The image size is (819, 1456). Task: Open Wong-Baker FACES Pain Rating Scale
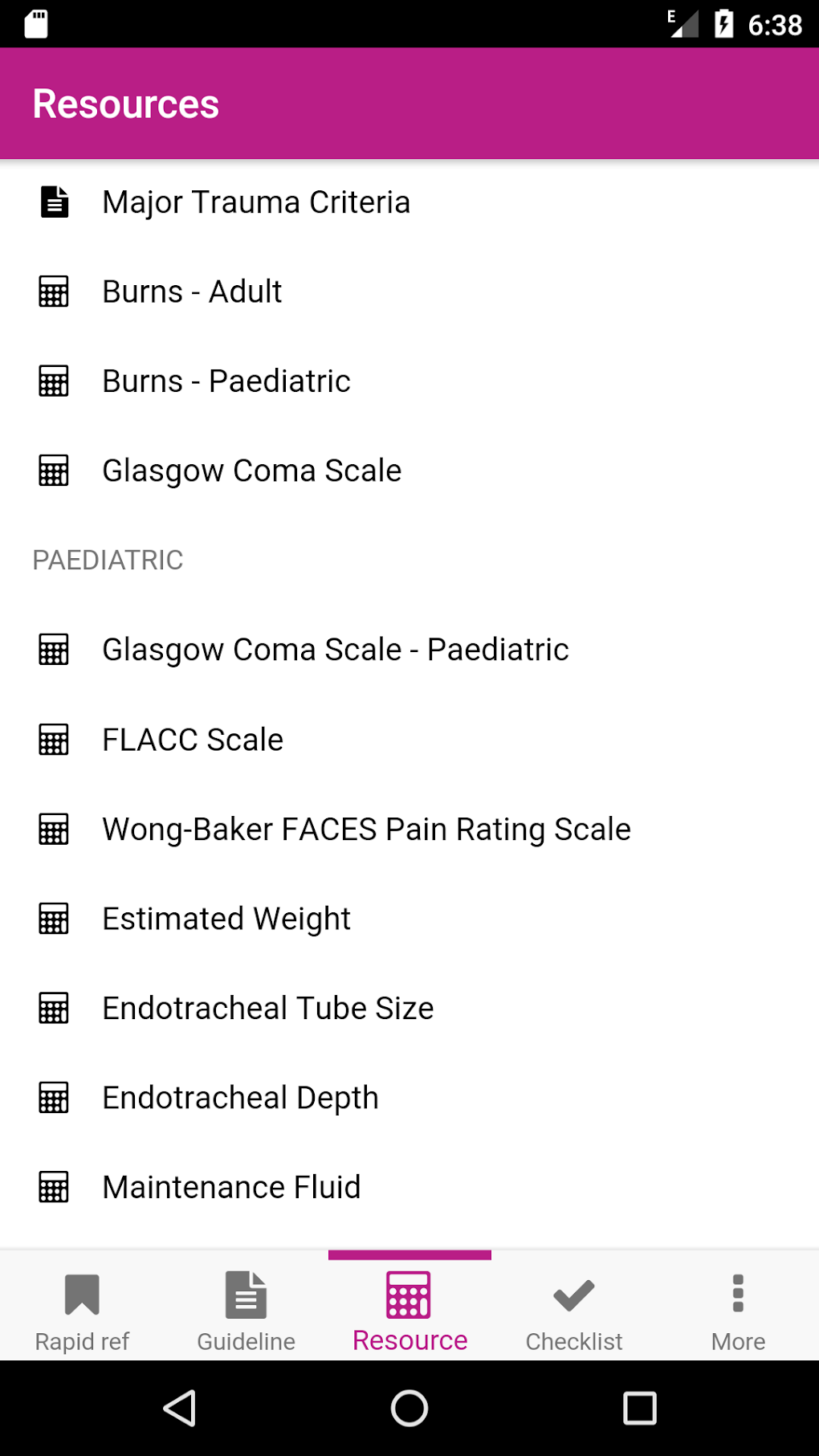pos(366,830)
